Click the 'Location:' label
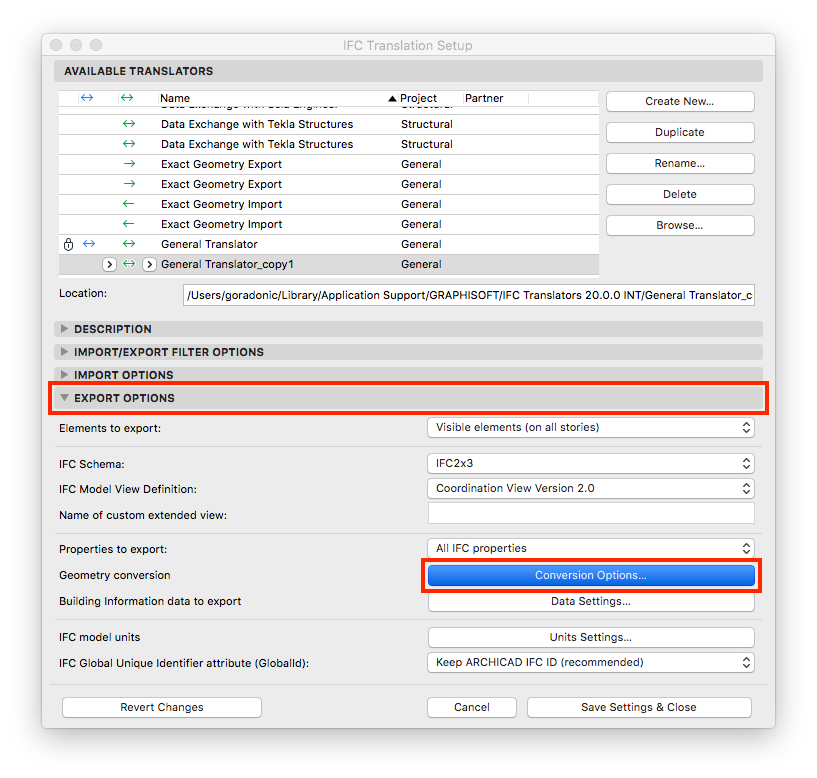The height and width of the screenshot is (778, 817). click(83, 293)
